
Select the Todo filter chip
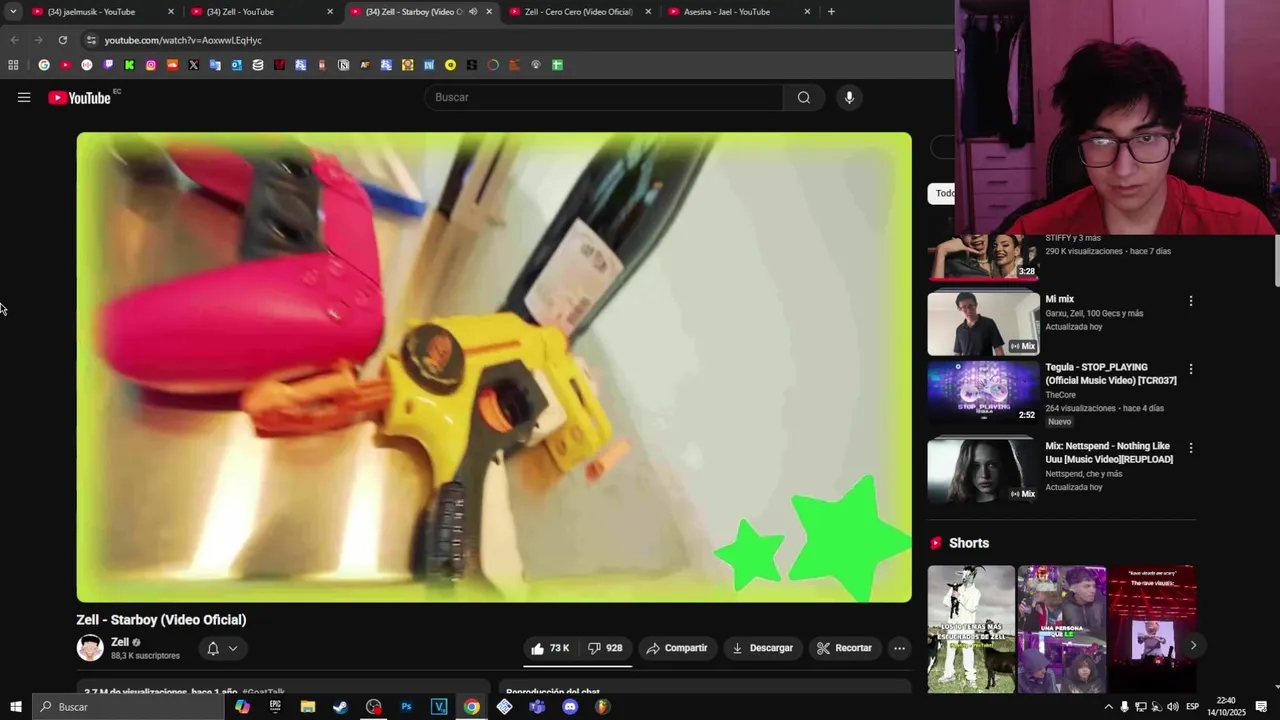943,193
